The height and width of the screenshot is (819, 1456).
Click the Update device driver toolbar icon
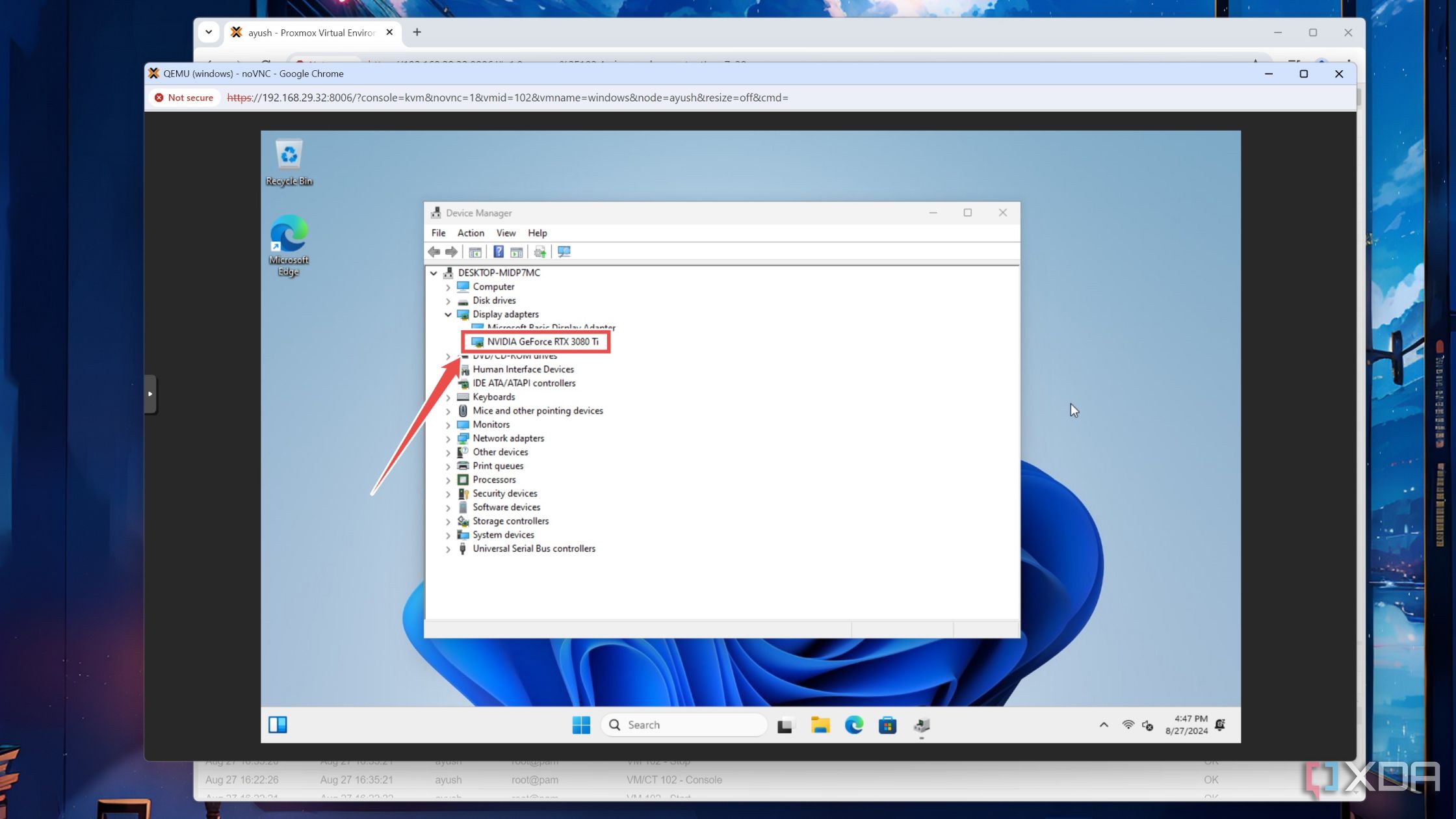pyautogui.click(x=539, y=252)
